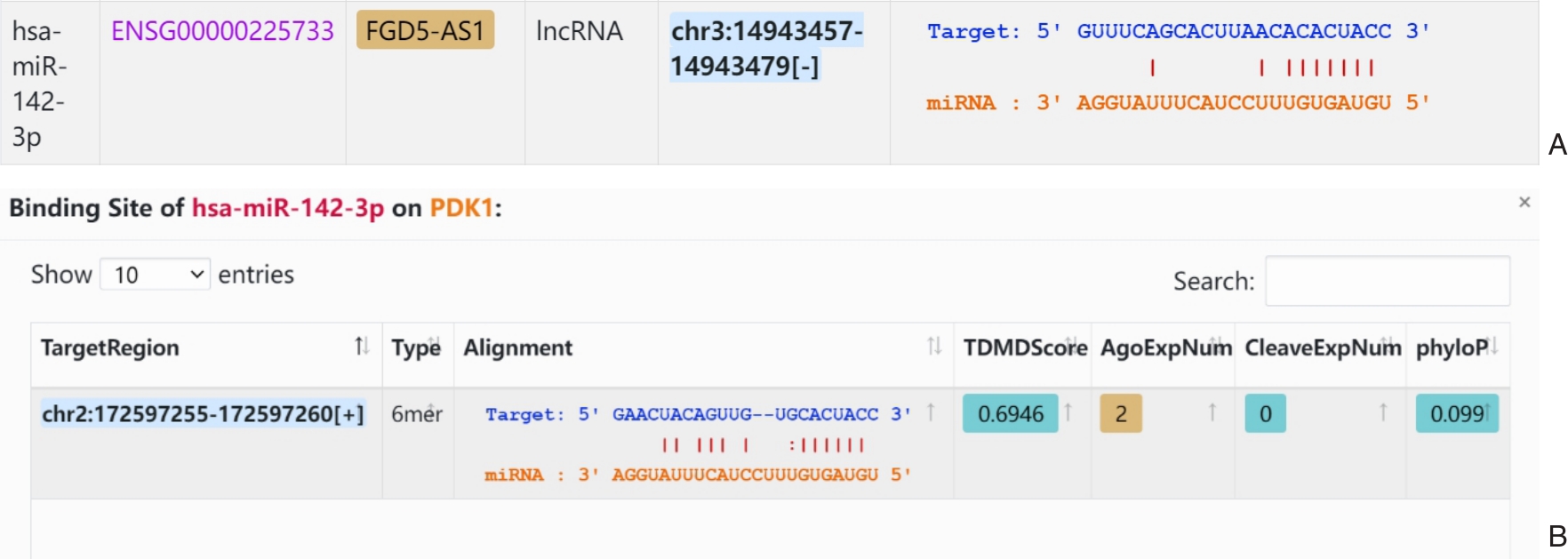Open the Show entries dropdown

coord(156,275)
